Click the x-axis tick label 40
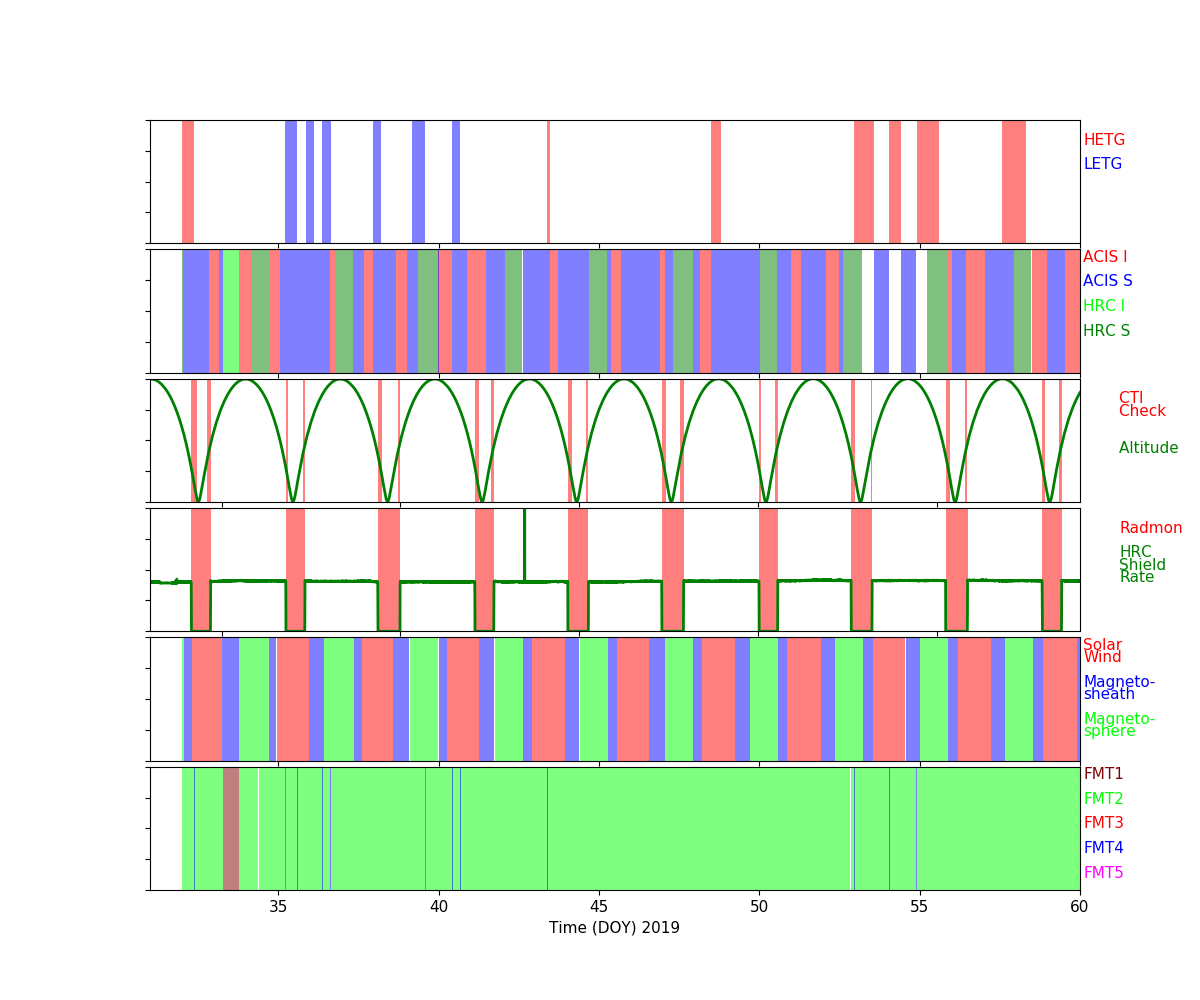Screen dimensions: 1200x1000 439,907
